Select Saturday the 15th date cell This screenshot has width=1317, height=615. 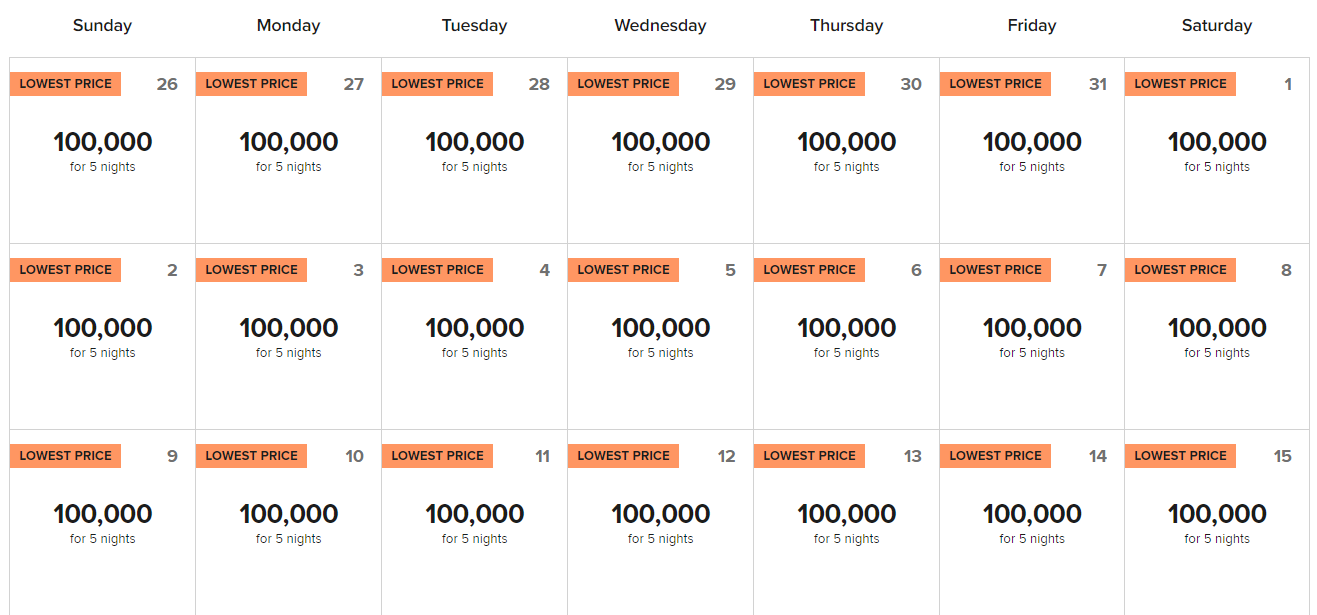click(1217, 522)
